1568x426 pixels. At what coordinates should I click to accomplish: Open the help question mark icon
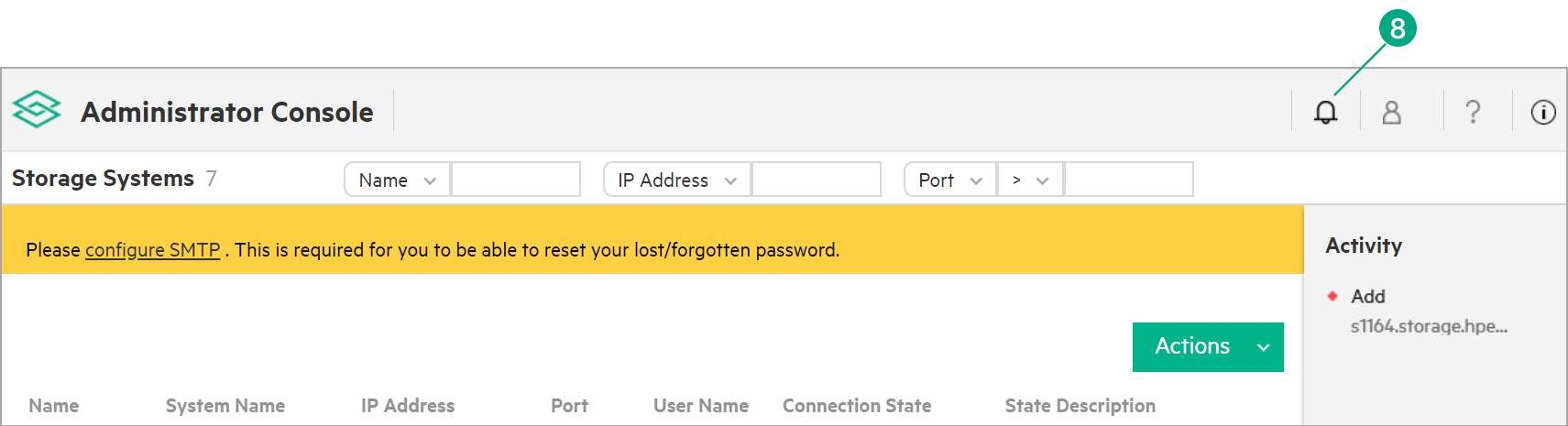(x=1473, y=112)
